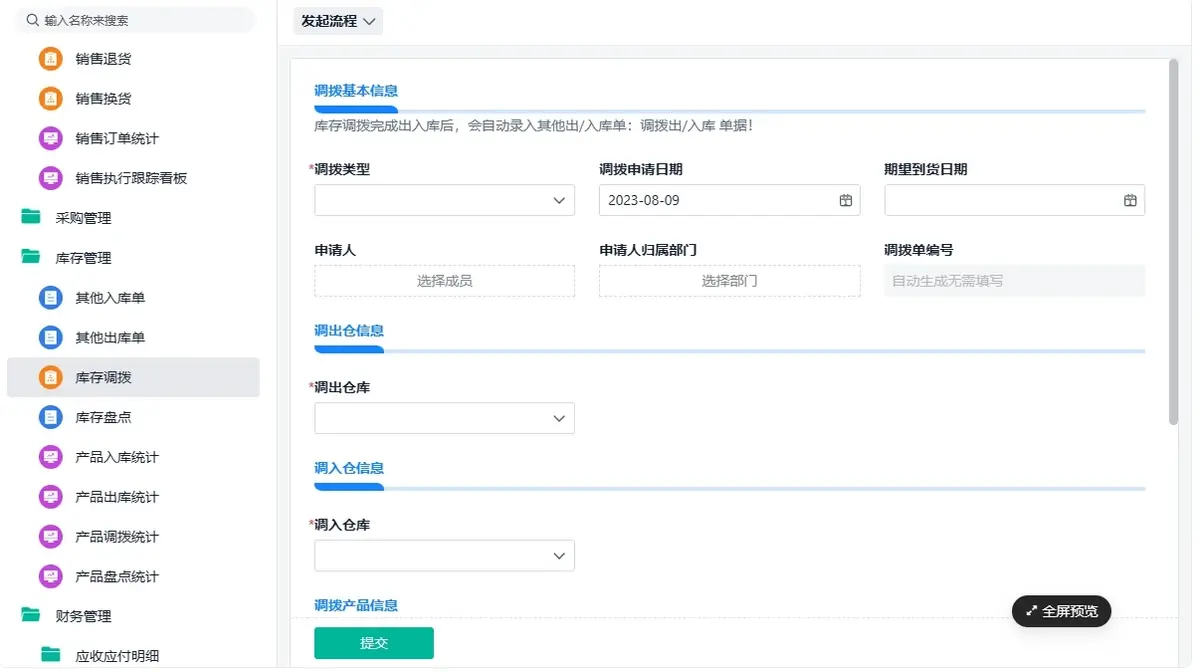Click the 调入仓信息 section heading

[349, 468]
